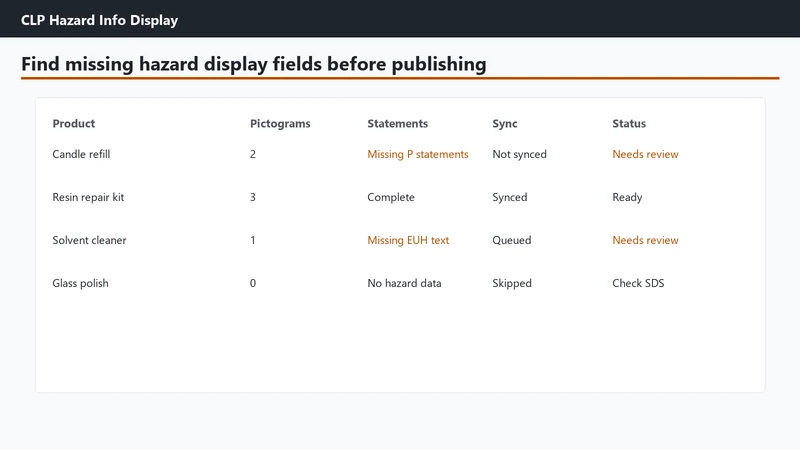This screenshot has height=450, width=800.
Task: Open the Missing P statements warning
Action: pos(418,154)
